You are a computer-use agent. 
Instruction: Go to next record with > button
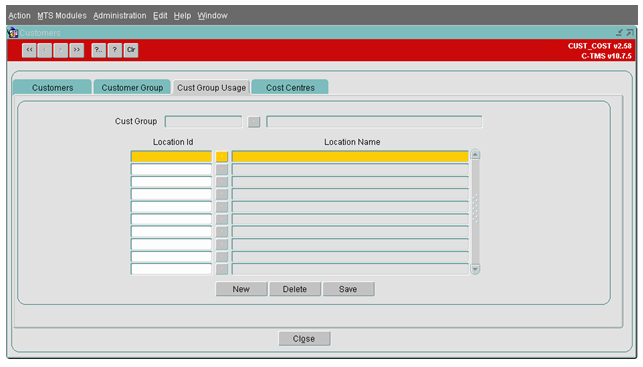(61, 50)
